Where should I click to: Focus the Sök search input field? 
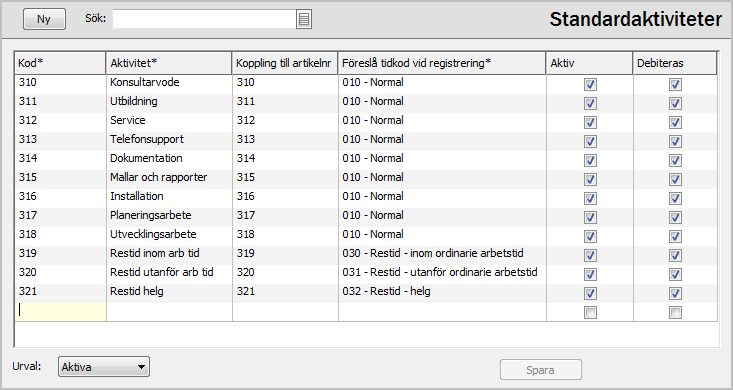coord(204,20)
